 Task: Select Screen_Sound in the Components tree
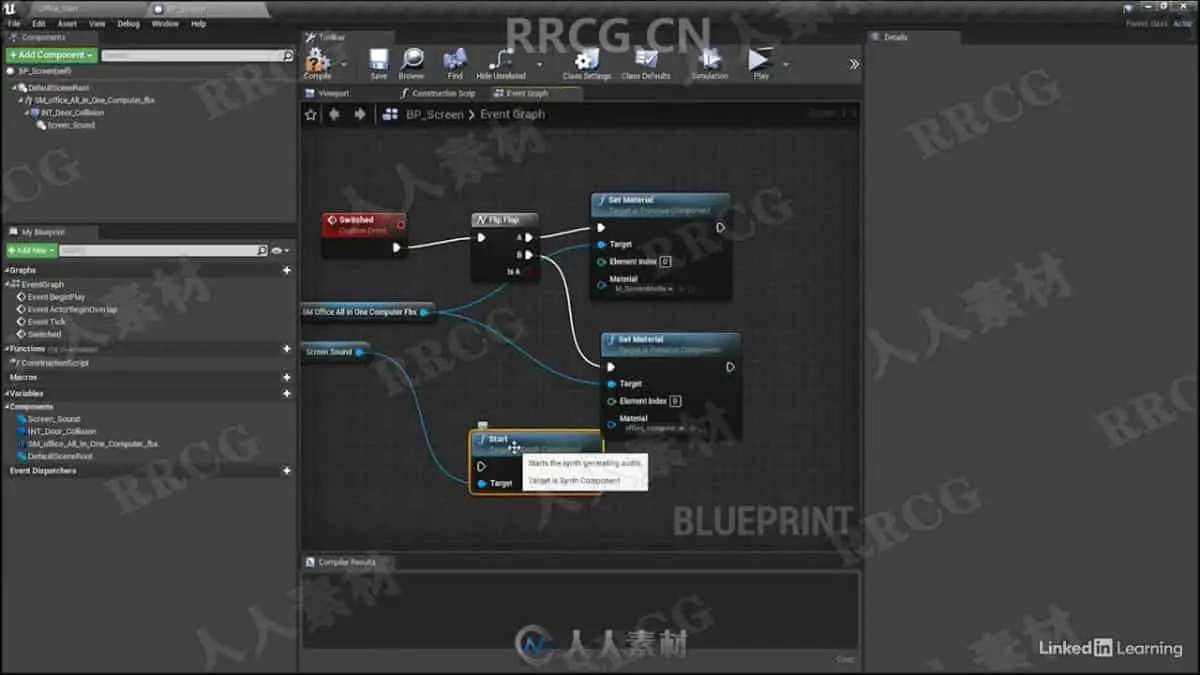70,125
